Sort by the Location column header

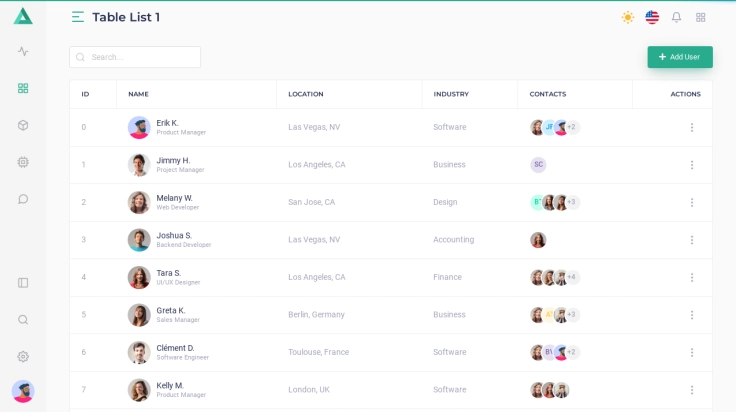[306, 94]
